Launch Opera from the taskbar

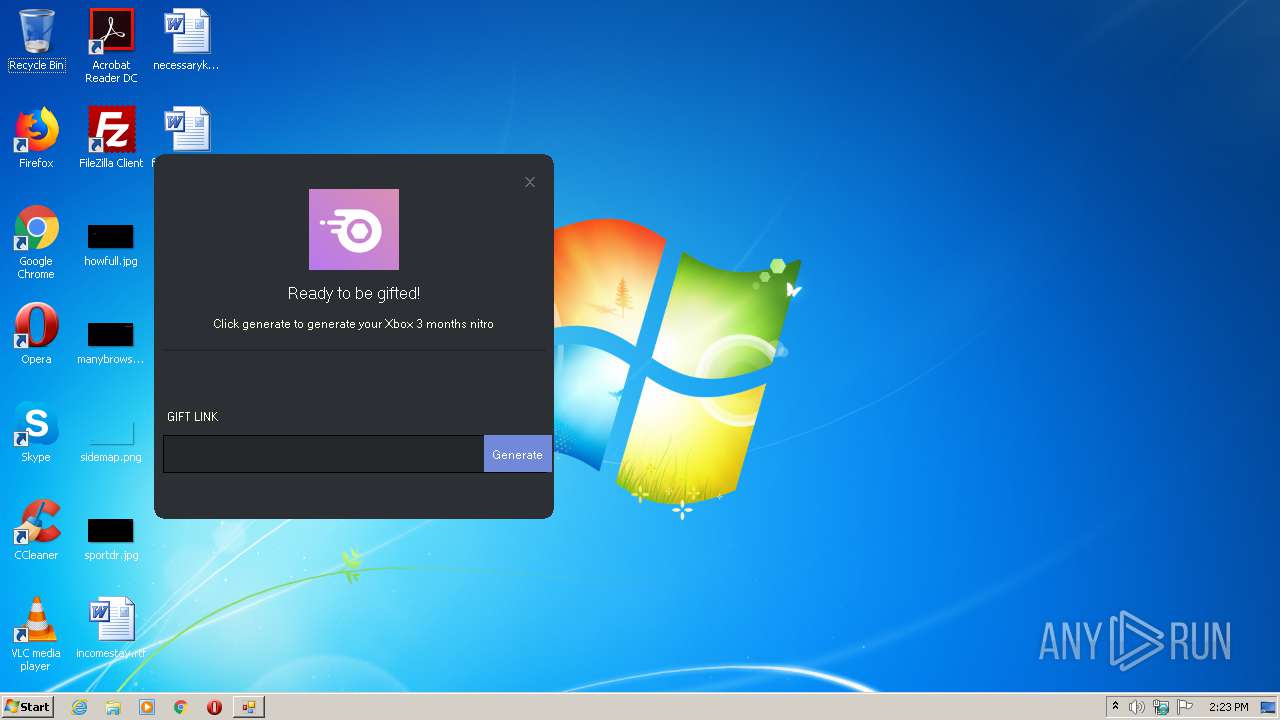point(214,707)
